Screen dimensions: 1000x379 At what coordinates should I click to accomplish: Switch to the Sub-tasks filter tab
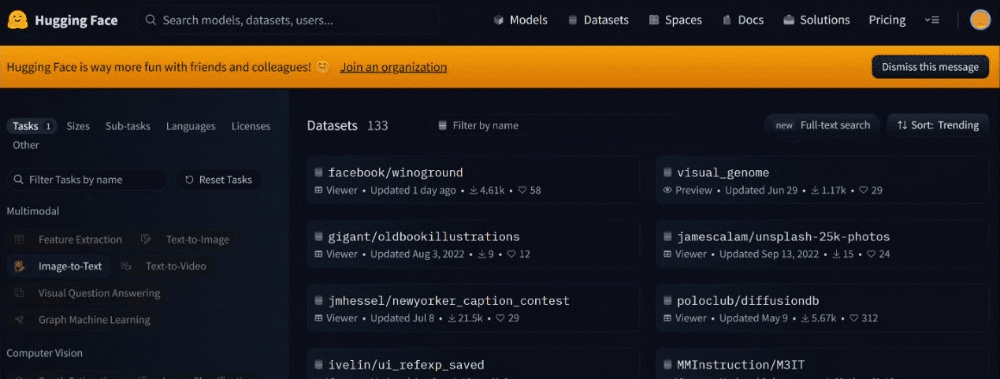(x=128, y=126)
